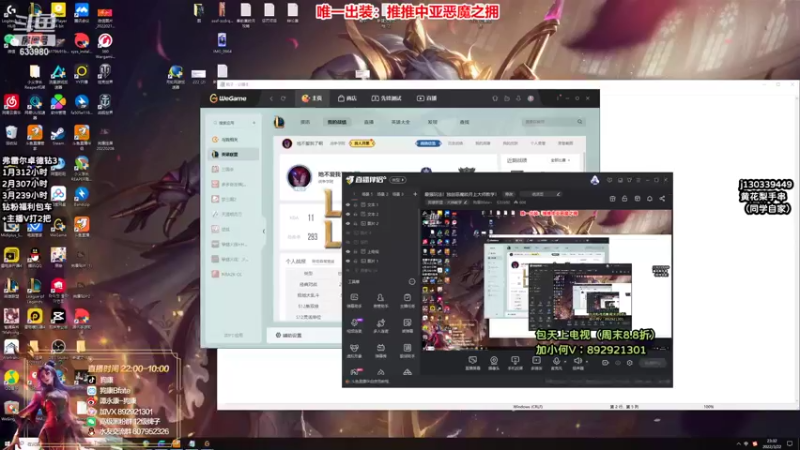Screen dimensions: 800x450
Task: Switch to 场景2 scene tab
Action: (x=383, y=194)
